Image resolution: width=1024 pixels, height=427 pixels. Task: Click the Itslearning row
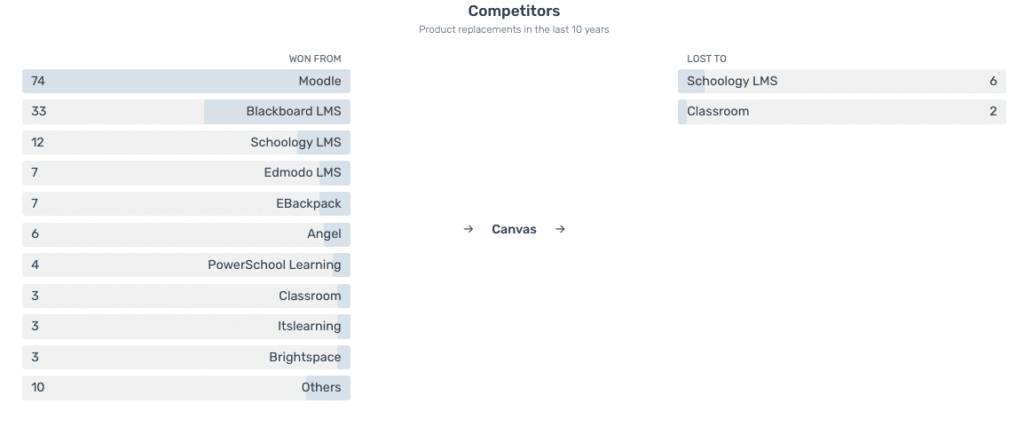186,326
